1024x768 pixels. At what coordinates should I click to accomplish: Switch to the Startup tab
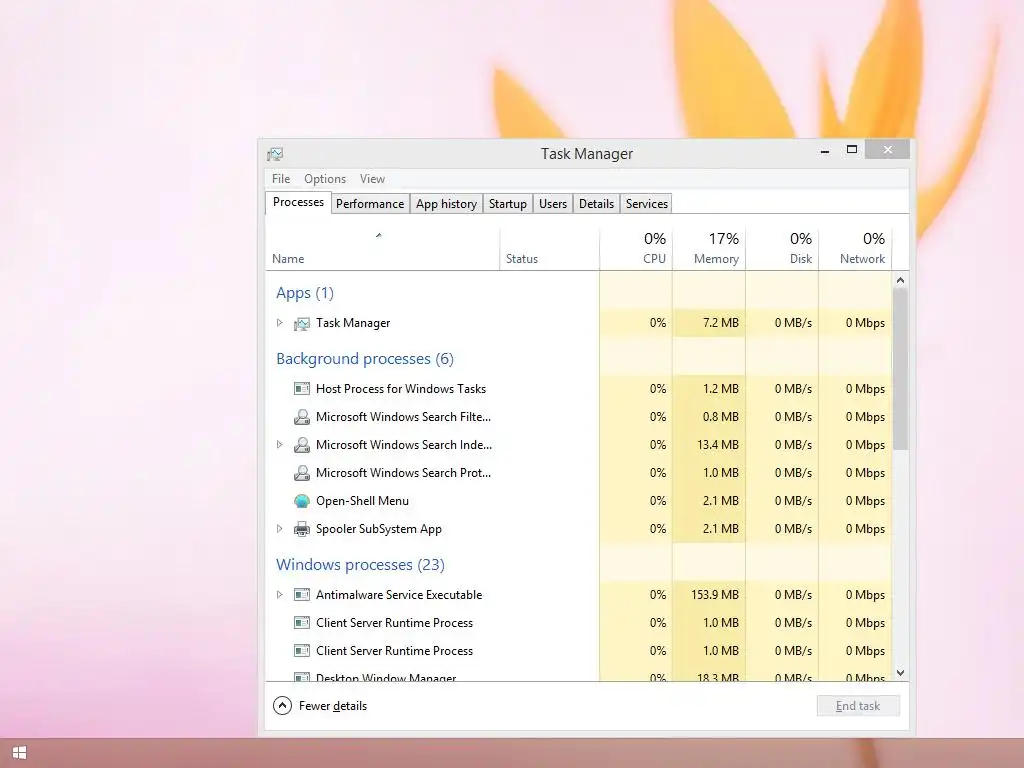click(508, 204)
